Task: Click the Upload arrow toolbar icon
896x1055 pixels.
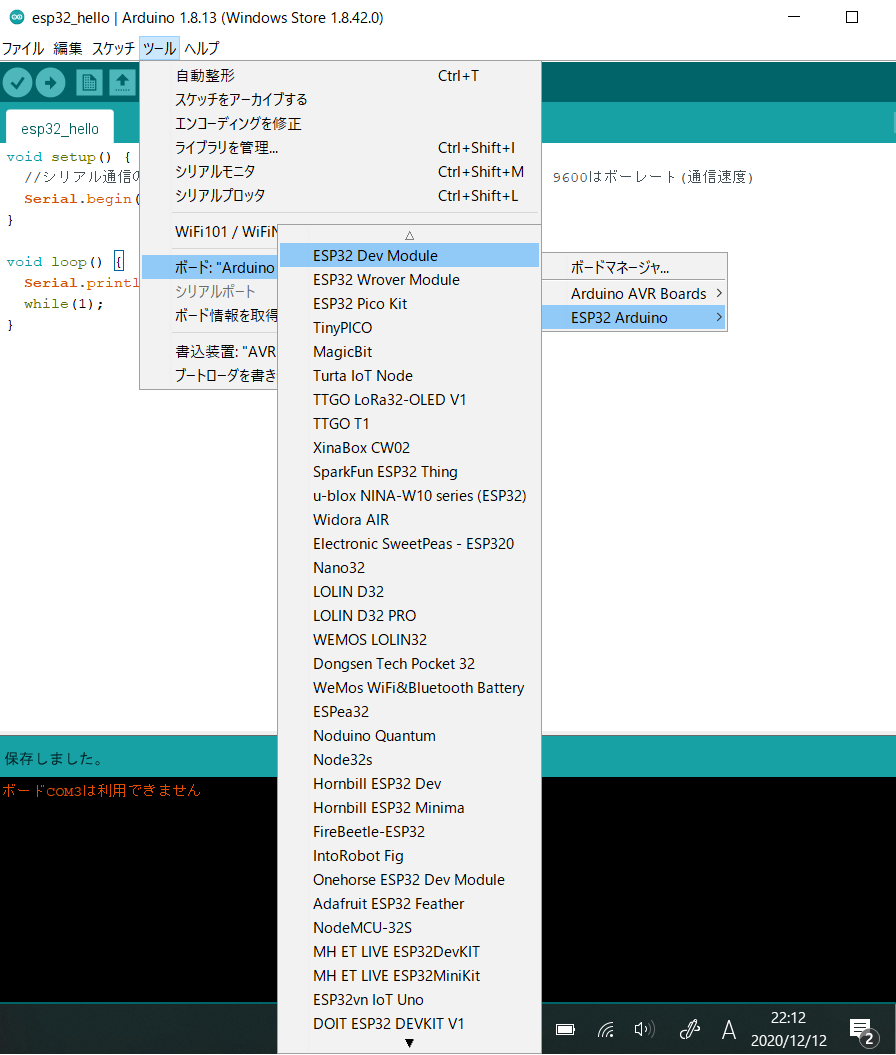Action: point(50,83)
